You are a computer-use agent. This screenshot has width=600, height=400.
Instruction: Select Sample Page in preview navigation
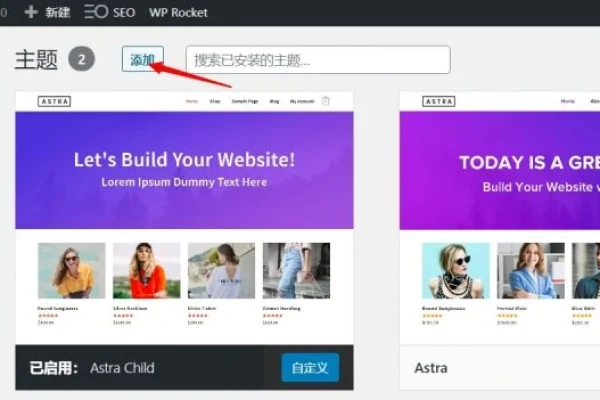tap(246, 101)
